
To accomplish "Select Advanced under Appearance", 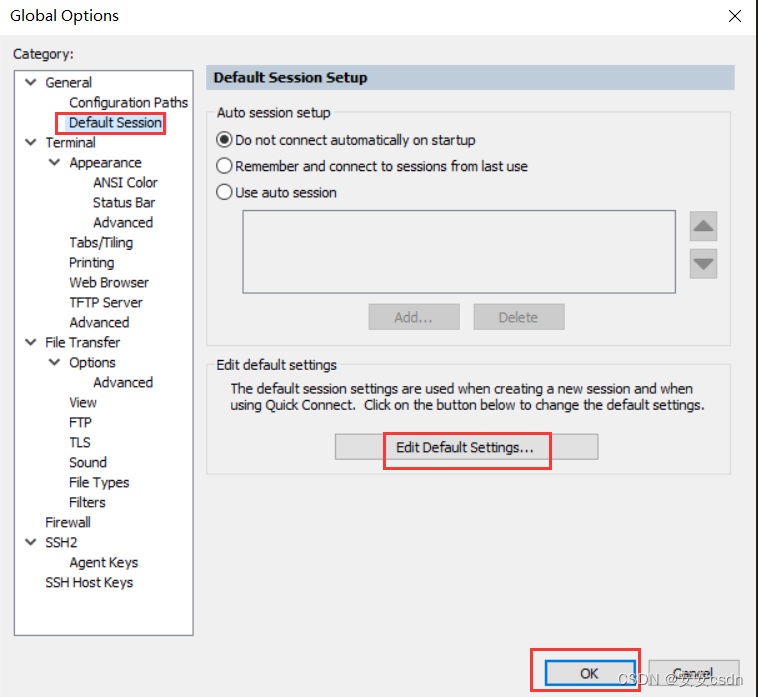I will pos(123,223).
